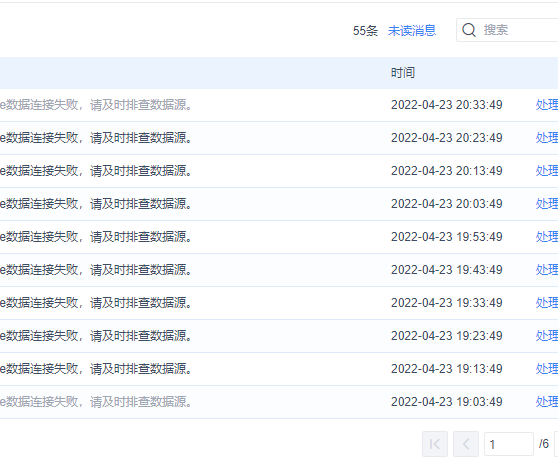Click 处理 link for 19:03:49 row
The width and height of the screenshot is (558, 470).
point(547,402)
